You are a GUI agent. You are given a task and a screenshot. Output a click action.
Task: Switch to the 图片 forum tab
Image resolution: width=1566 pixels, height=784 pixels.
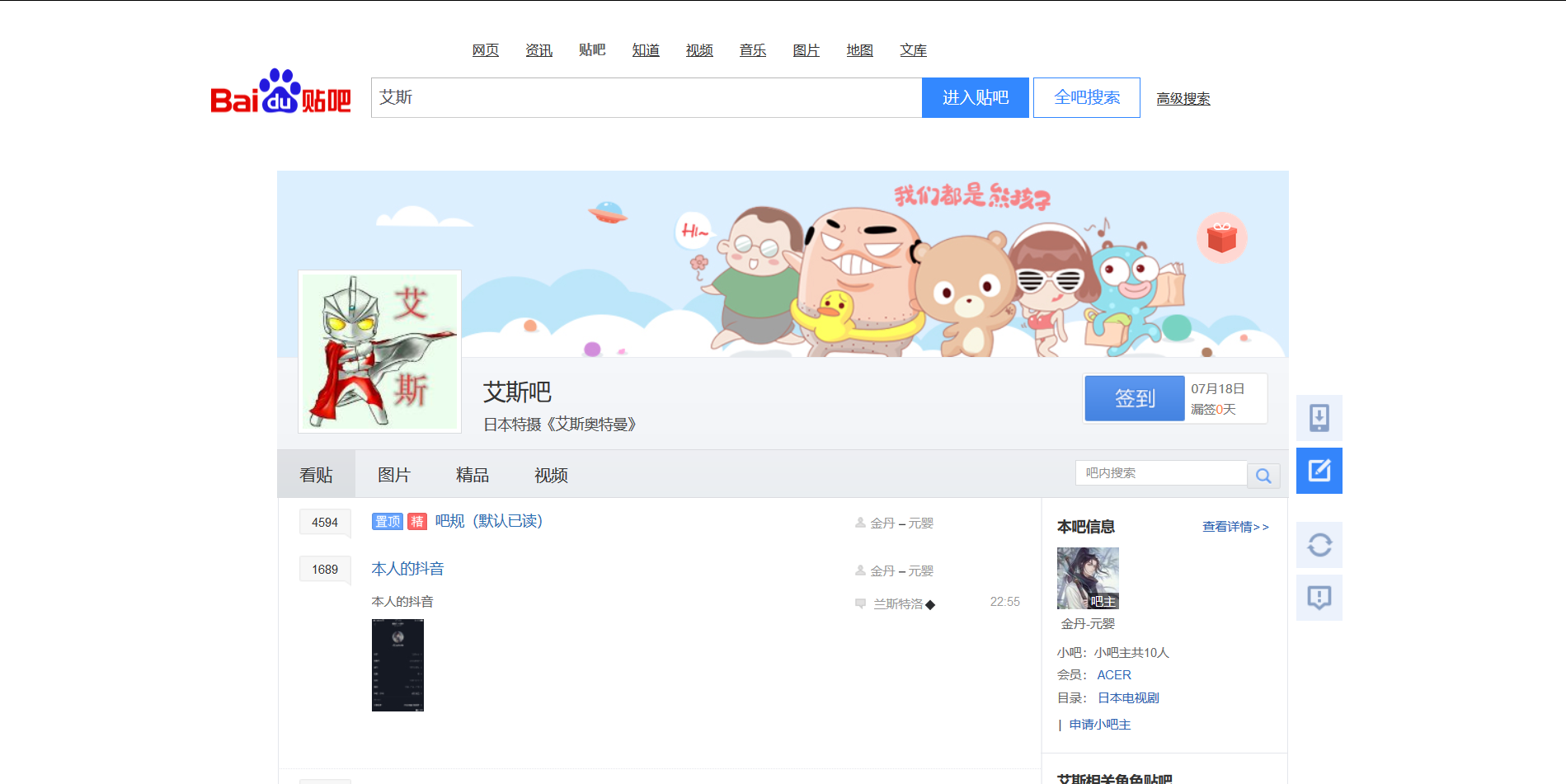pyautogui.click(x=394, y=475)
